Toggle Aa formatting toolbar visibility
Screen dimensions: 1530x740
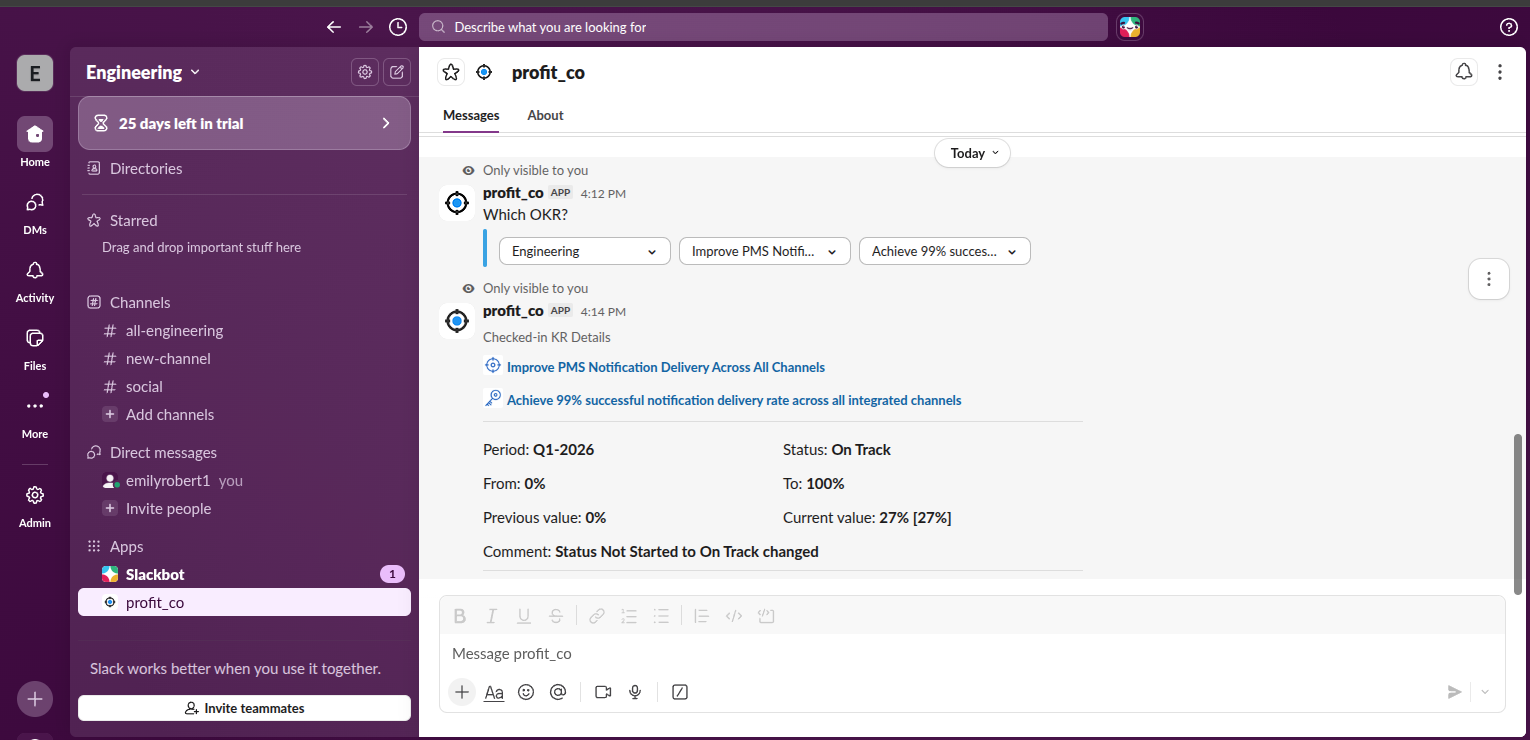(x=494, y=692)
